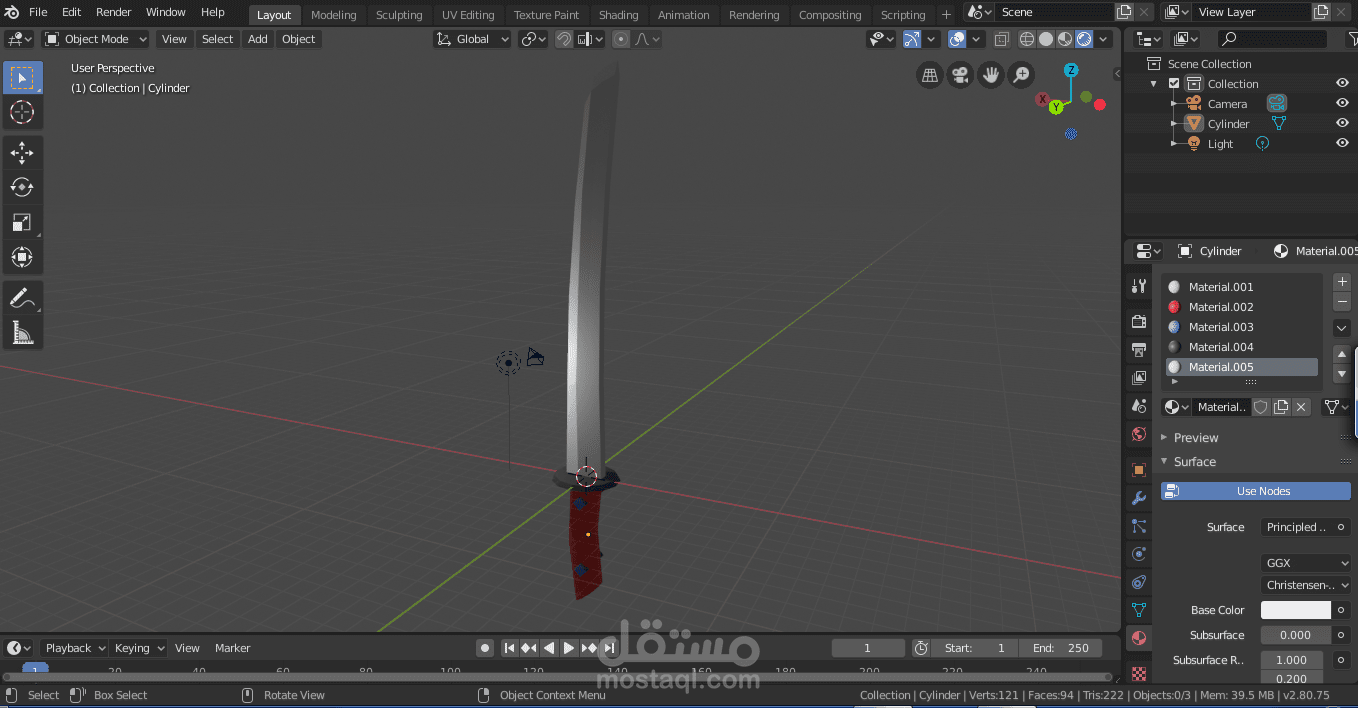Expand the Preview panel in material properties

click(x=1198, y=437)
